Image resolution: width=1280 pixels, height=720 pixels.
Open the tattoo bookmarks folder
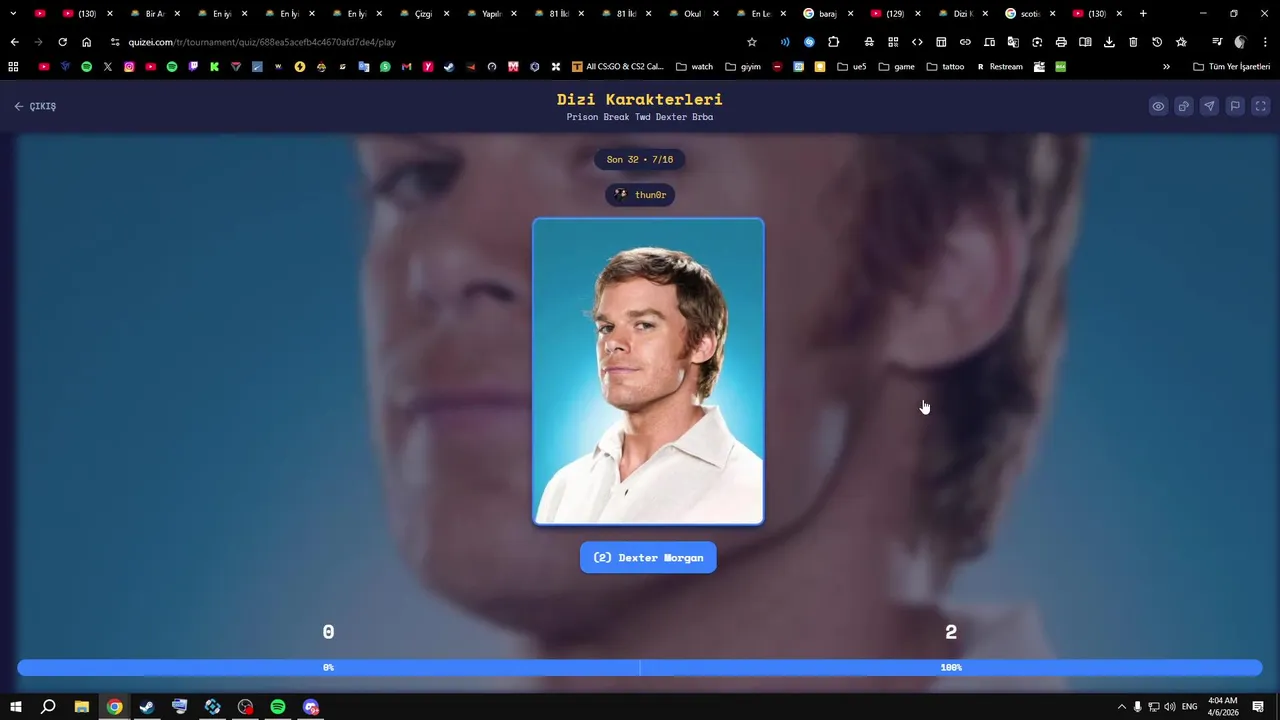tap(946, 67)
